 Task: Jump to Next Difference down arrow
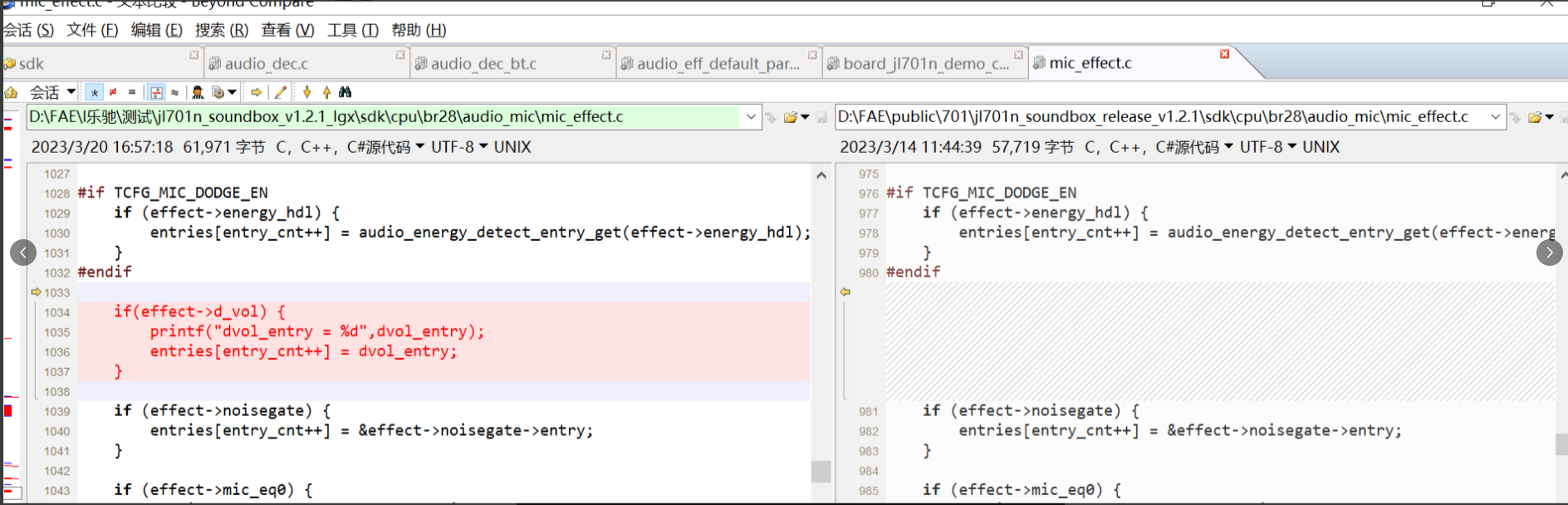307,92
